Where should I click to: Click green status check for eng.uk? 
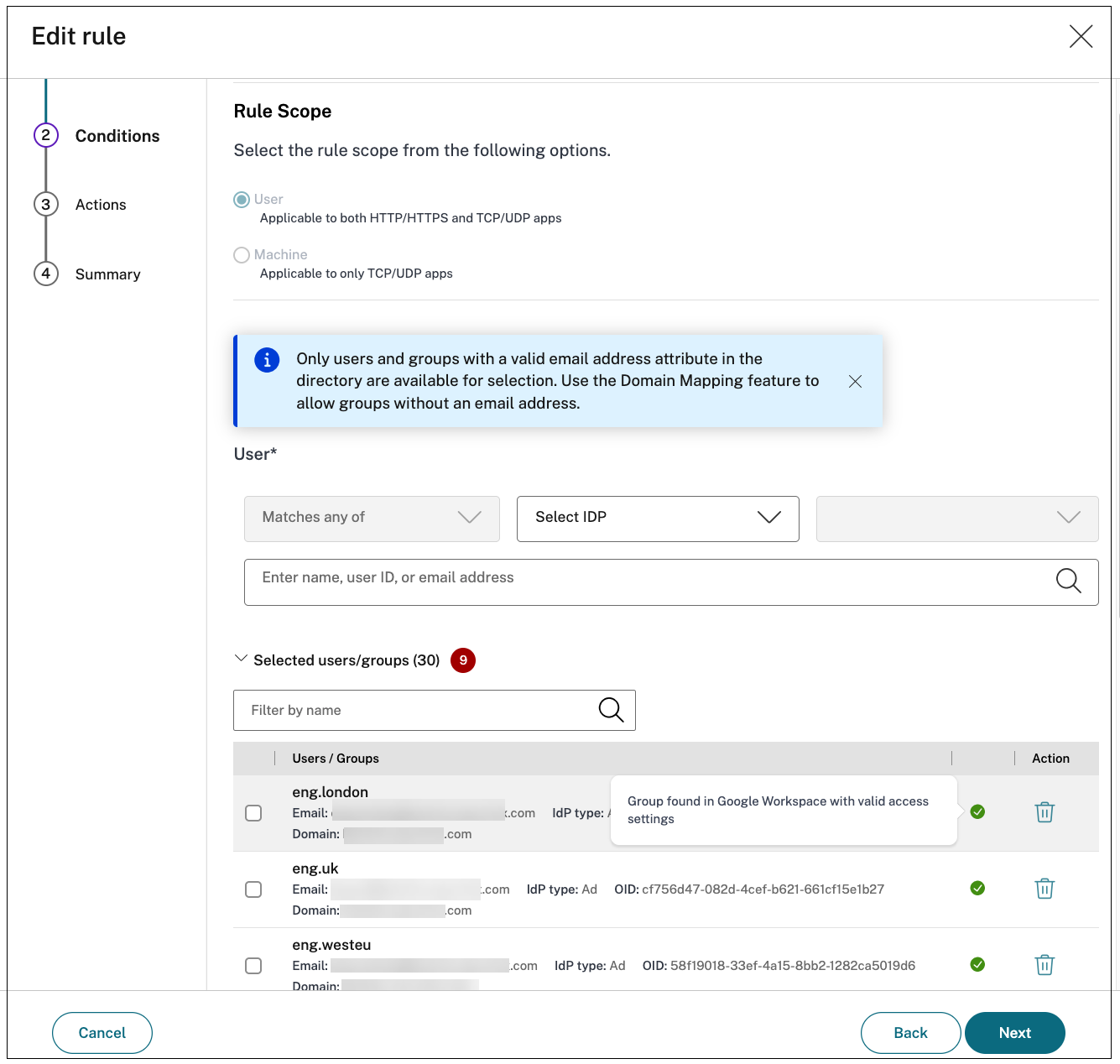[977, 888]
